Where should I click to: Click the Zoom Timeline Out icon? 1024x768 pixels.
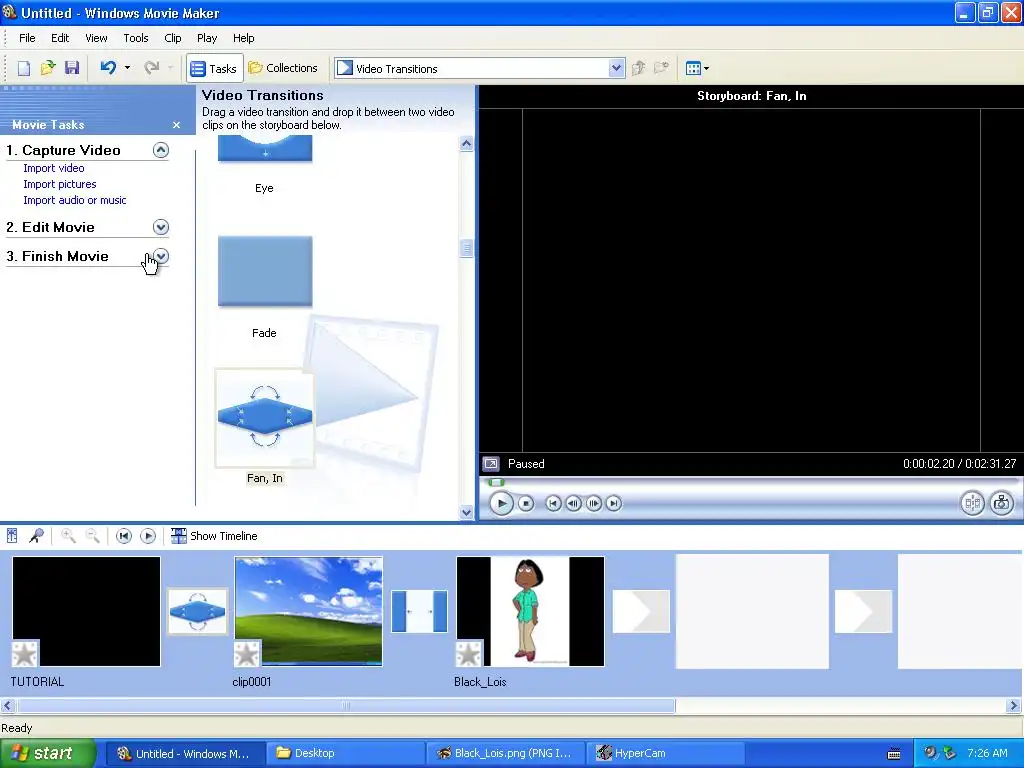tap(92, 536)
